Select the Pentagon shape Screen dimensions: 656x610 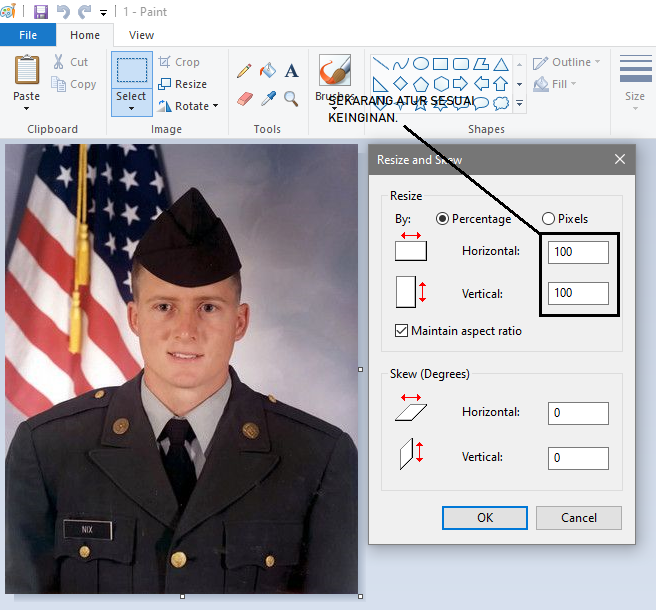[421, 84]
